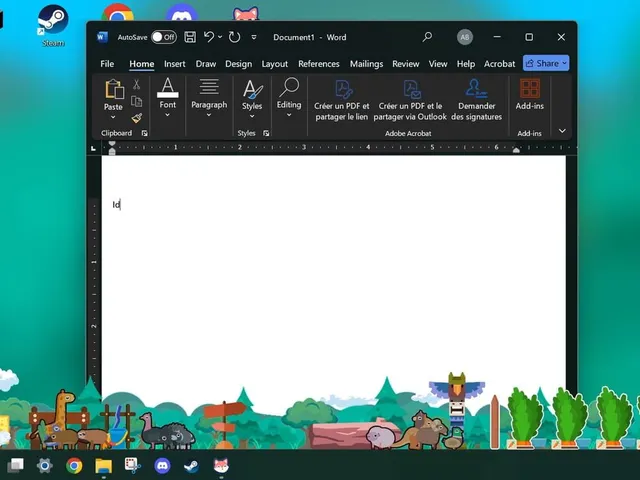Activate the Format Painter brush icon
Image resolution: width=640 pixels, height=480 pixels.
pyautogui.click(x=136, y=118)
